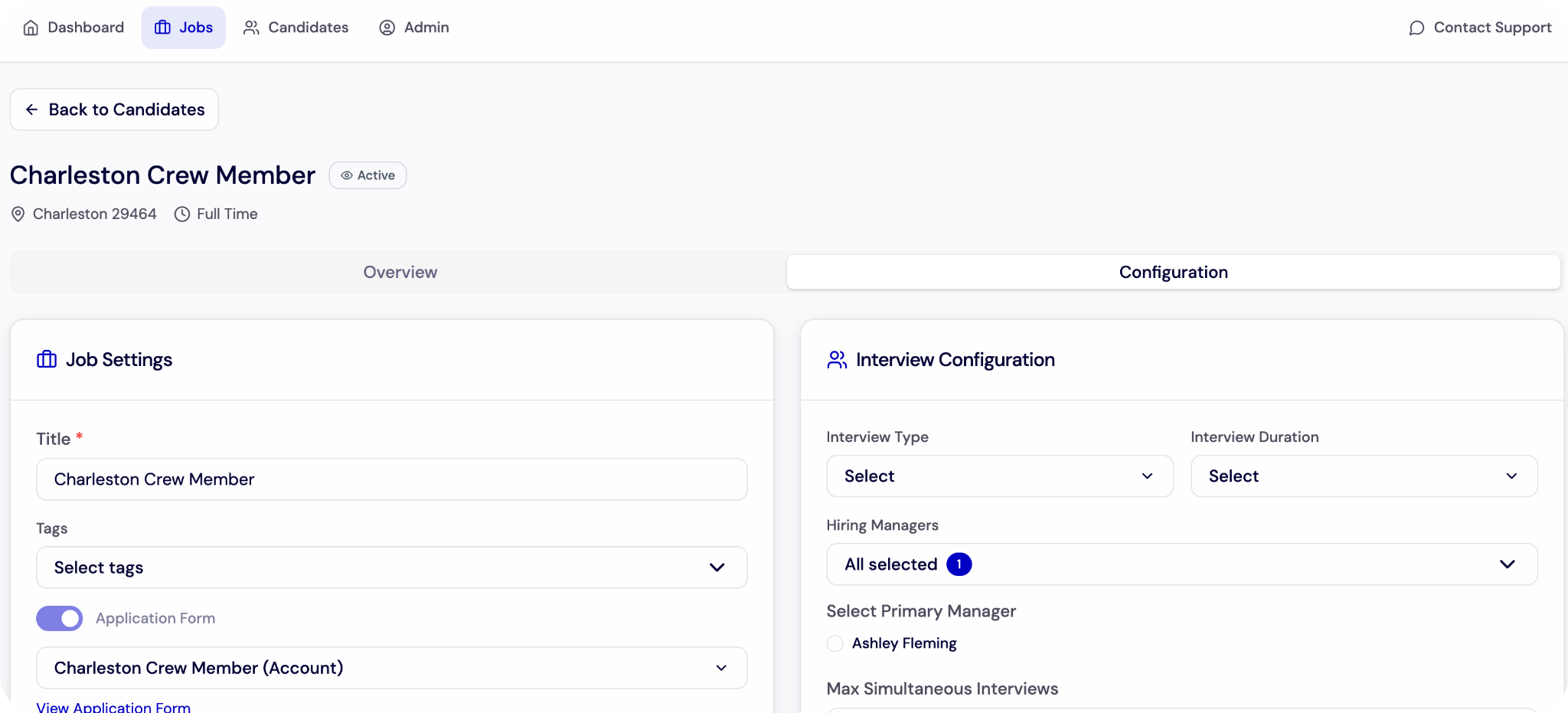Click the Application Form label
The image size is (1568, 713).
(x=155, y=619)
